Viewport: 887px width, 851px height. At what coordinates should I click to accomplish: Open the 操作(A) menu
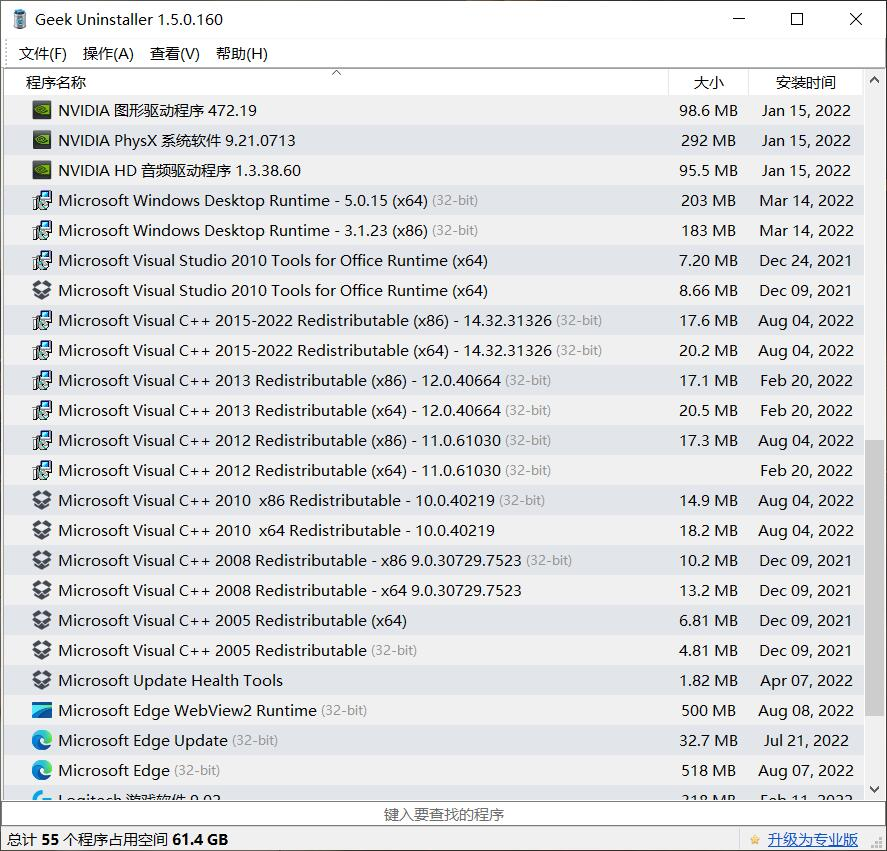pos(108,54)
